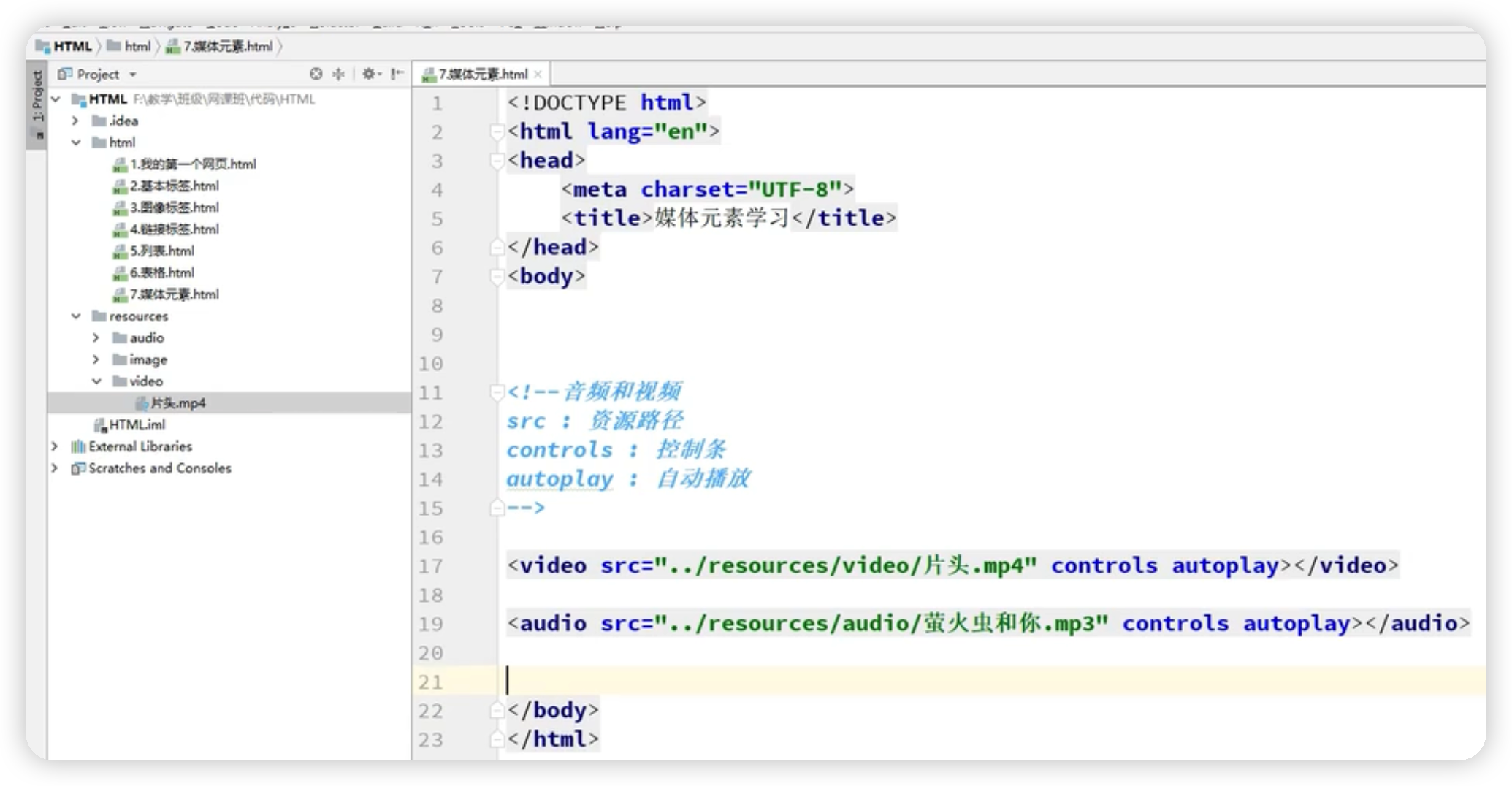Viewport: 1512px width, 786px height.
Task: Select the audio folder icon
Action: click(119, 337)
